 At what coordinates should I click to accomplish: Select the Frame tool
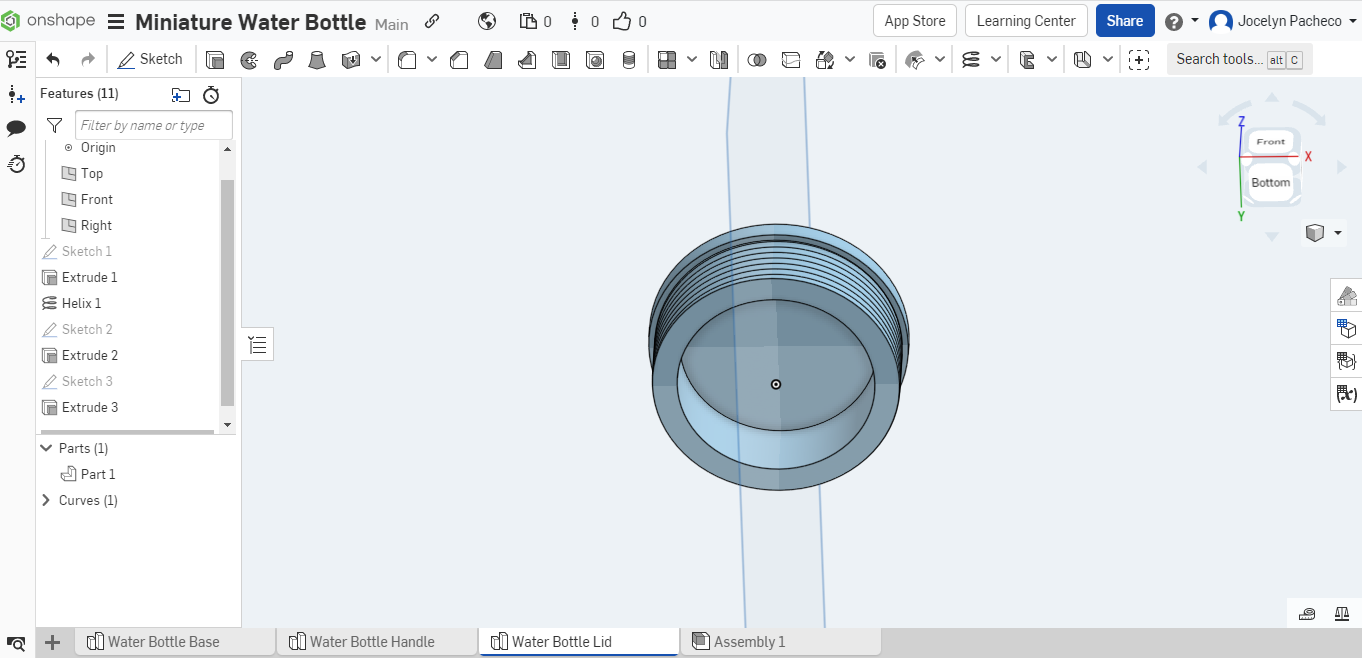(x=1082, y=60)
